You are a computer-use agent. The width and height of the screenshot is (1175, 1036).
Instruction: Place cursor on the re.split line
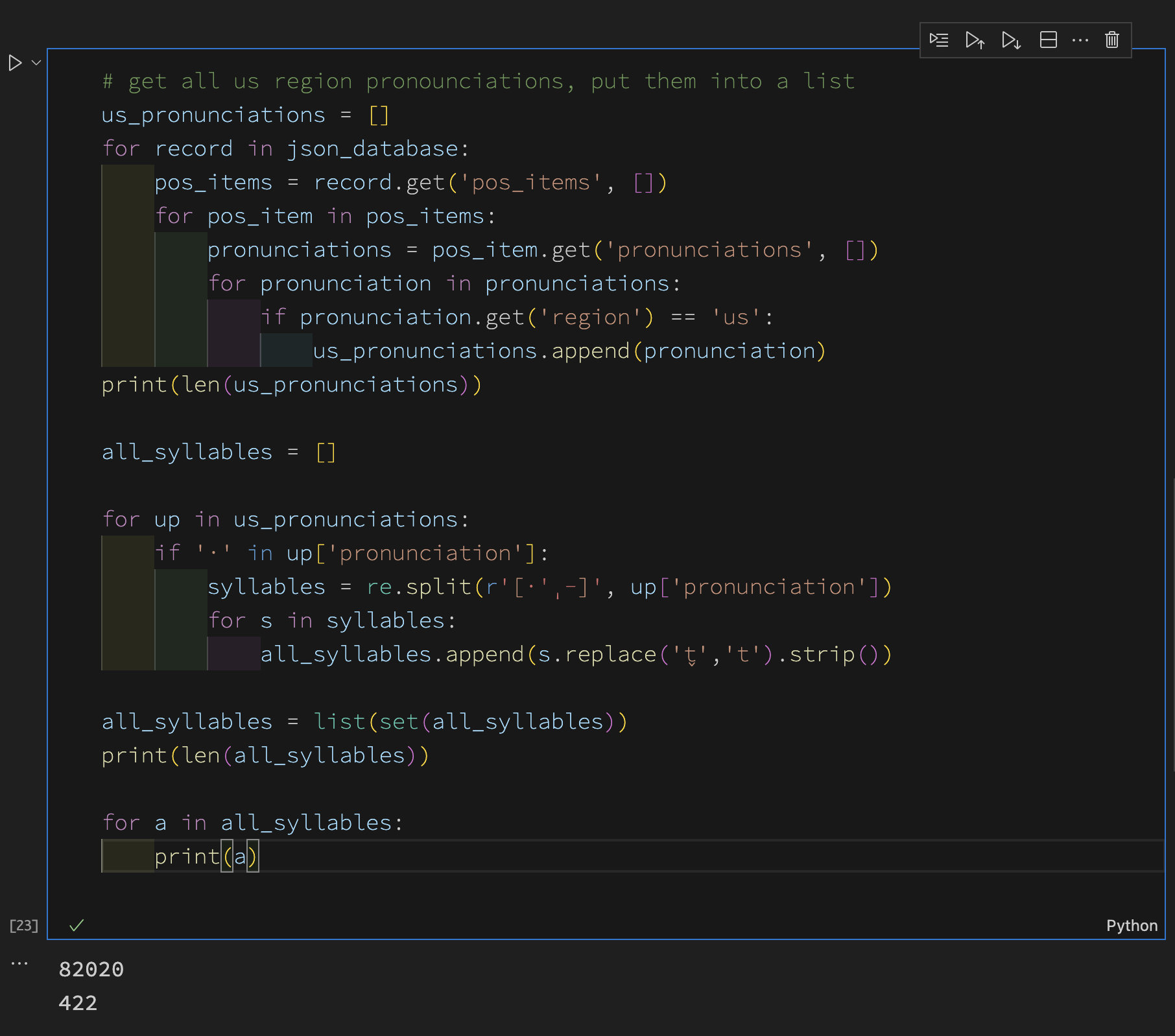coord(549,587)
